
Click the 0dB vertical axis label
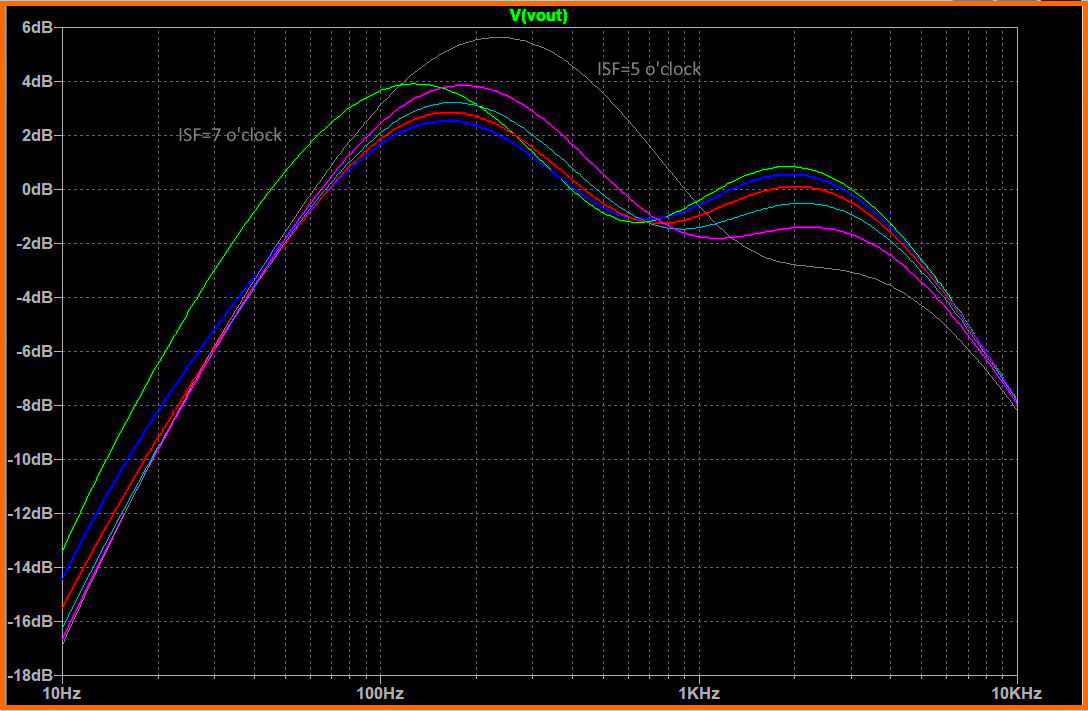coord(37,189)
